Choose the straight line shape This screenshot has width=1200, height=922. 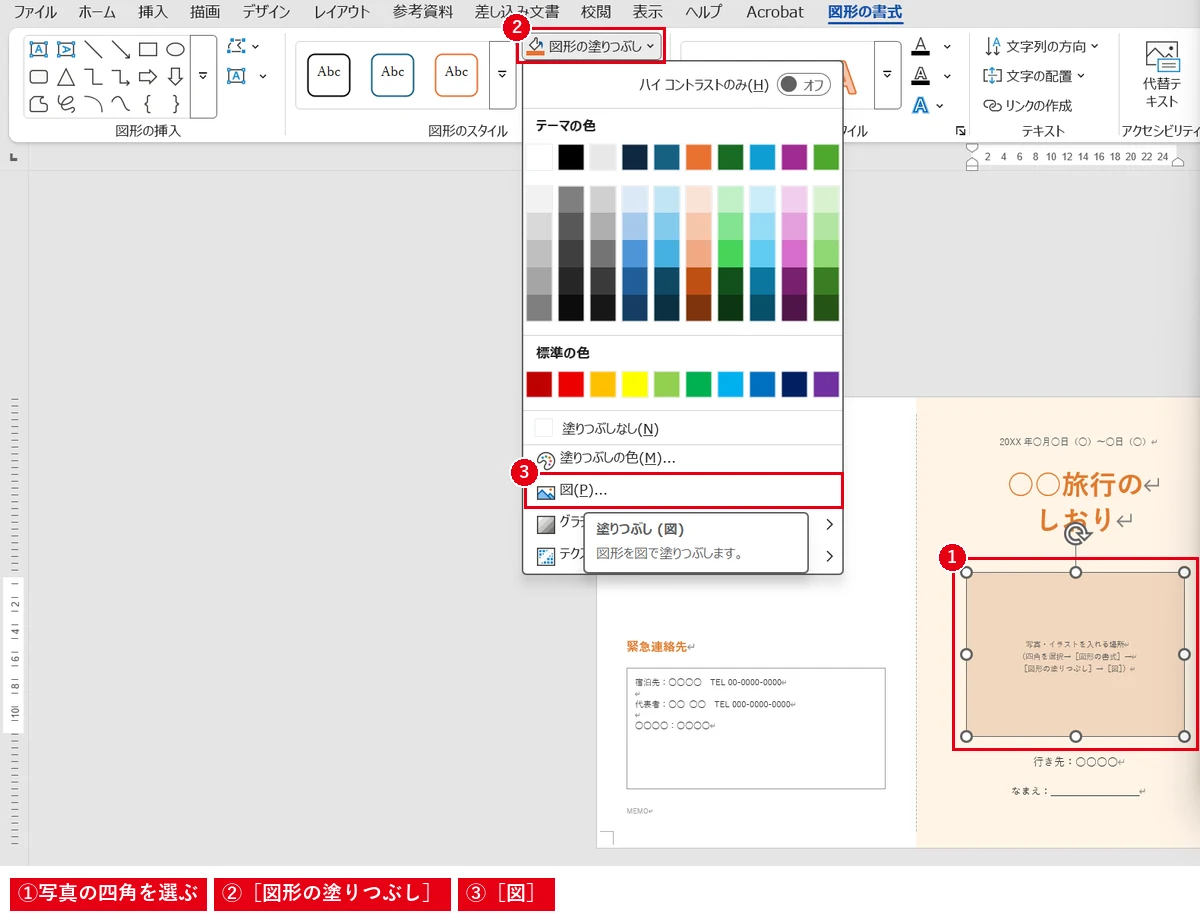tap(93, 49)
